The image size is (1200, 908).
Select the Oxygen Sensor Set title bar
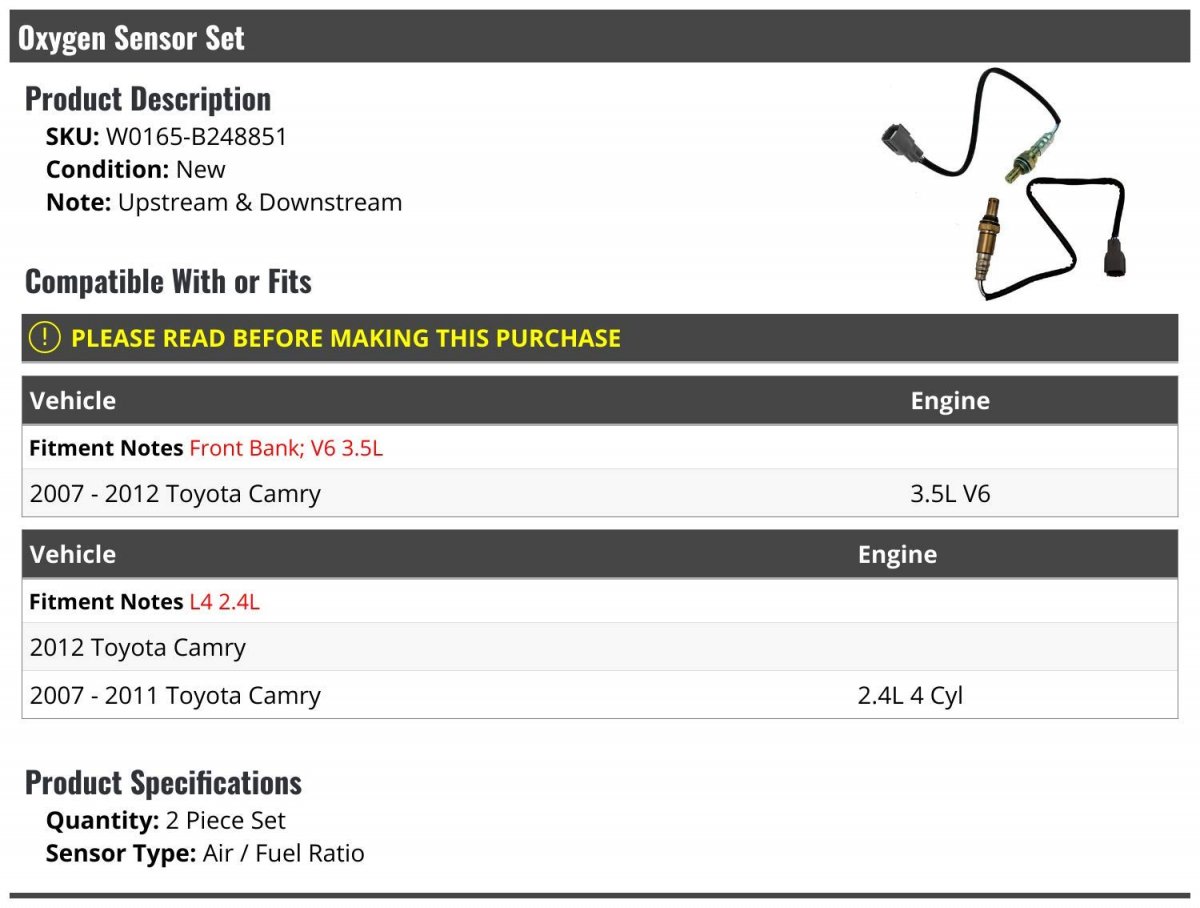[600, 37]
